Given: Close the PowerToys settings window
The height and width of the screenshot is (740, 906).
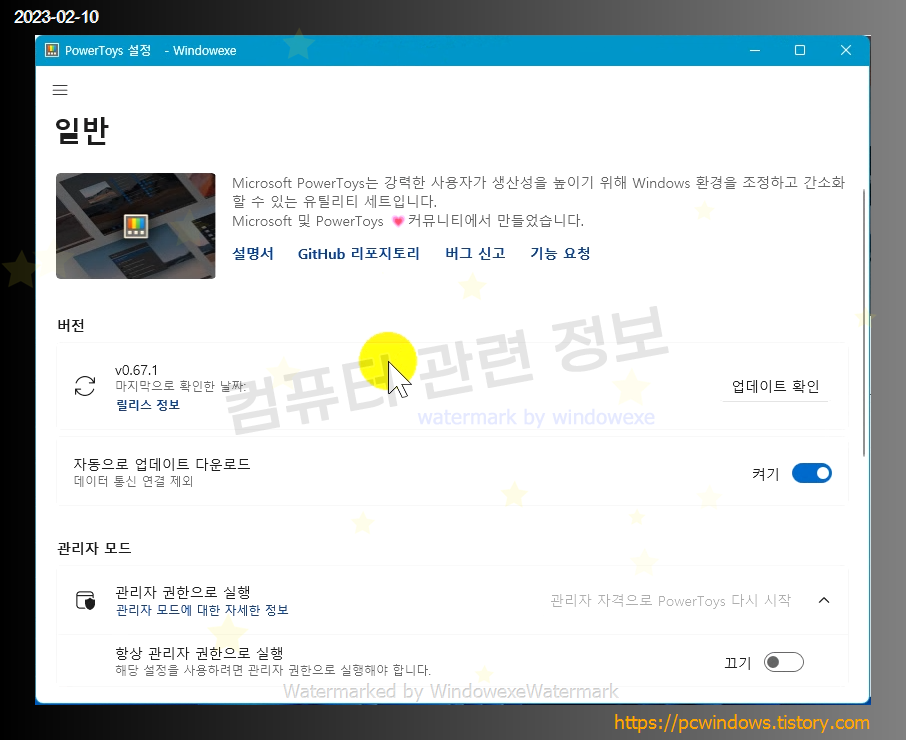Looking at the screenshot, I should [845, 50].
